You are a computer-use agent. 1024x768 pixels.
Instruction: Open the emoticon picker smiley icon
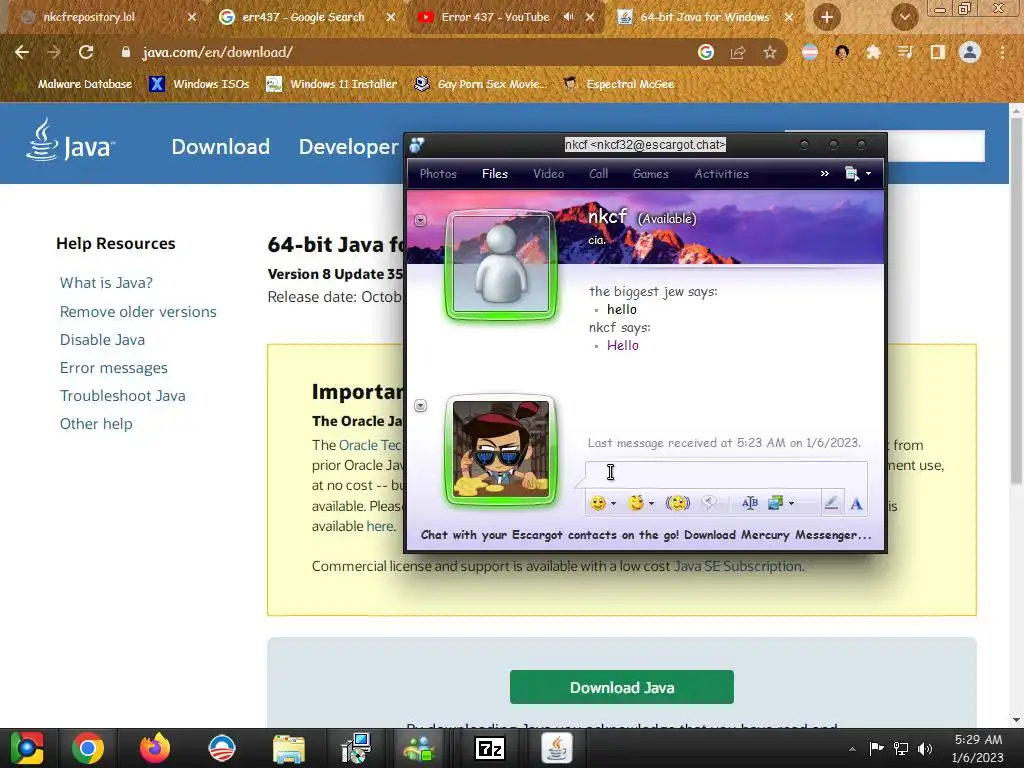pyautogui.click(x=598, y=503)
